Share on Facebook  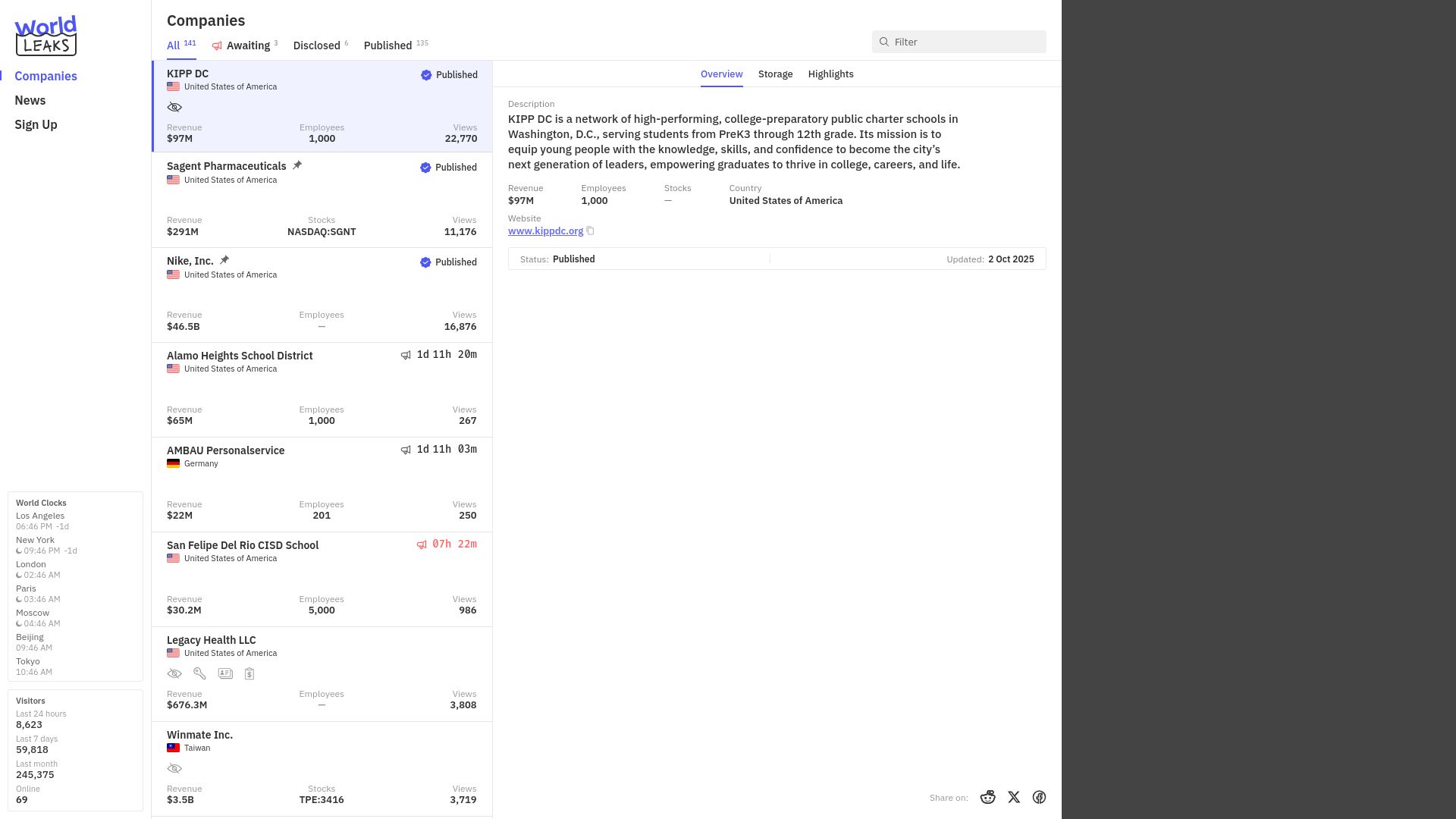click(x=1039, y=797)
